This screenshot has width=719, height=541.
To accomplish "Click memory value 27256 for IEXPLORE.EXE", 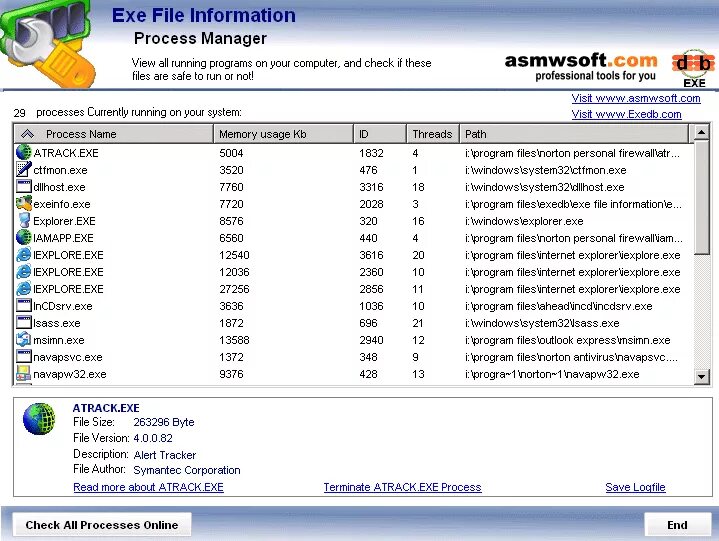I will 234,289.
